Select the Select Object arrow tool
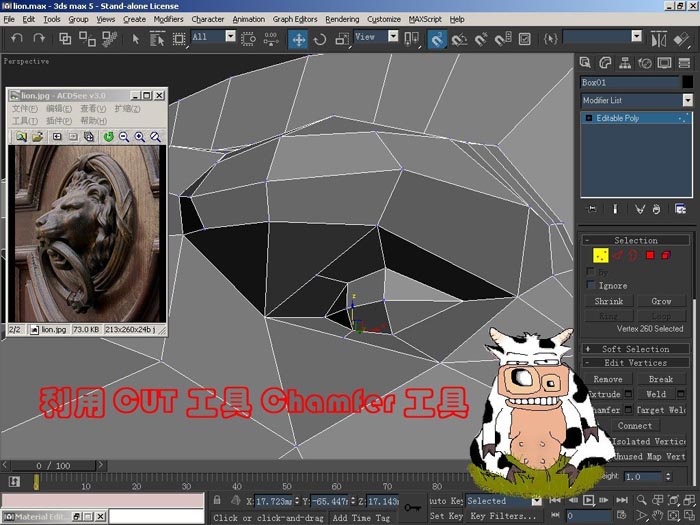 pos(136,39)
